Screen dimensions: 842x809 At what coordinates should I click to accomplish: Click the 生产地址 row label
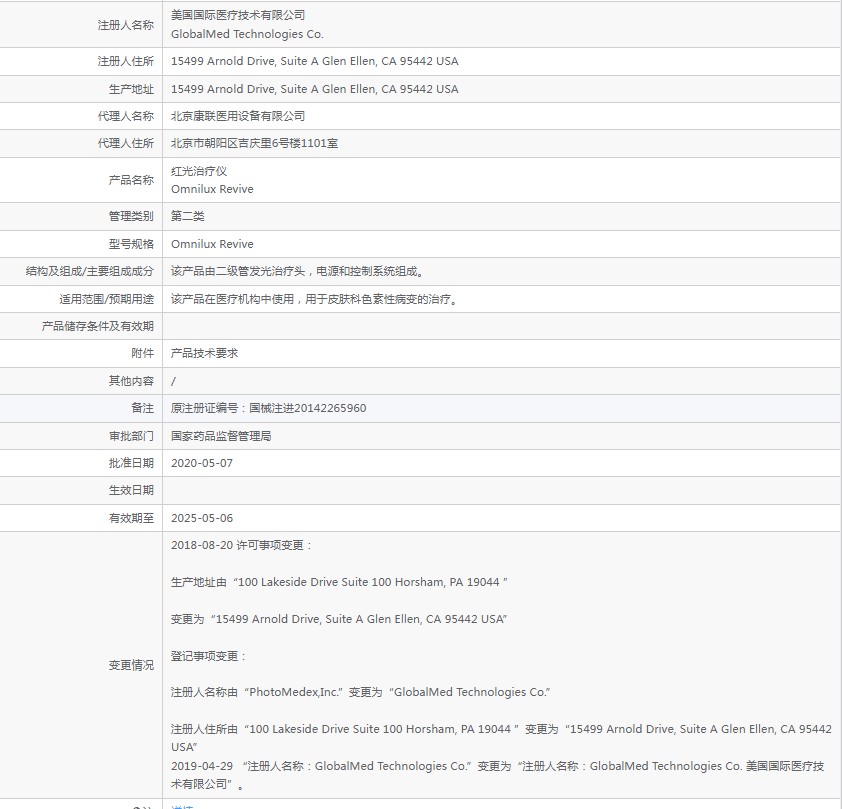[x=131, y=89]
